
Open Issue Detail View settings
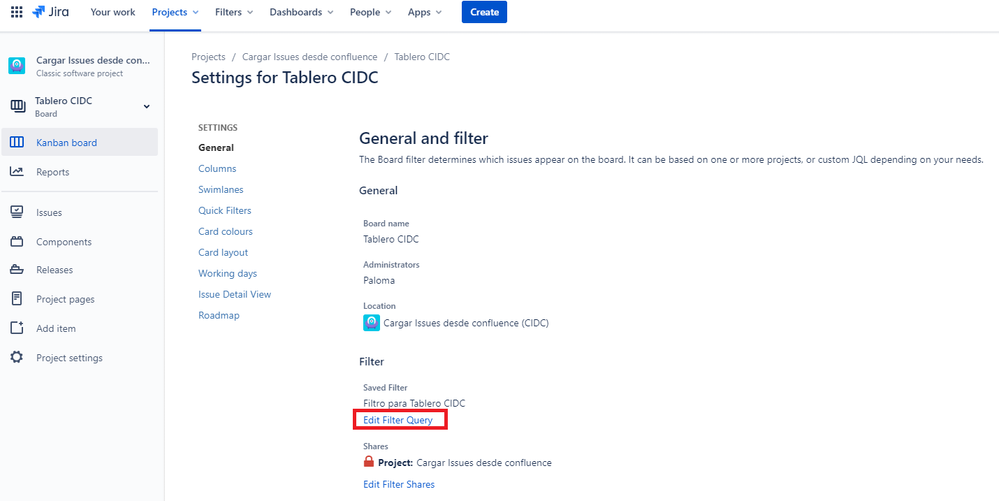234,294
